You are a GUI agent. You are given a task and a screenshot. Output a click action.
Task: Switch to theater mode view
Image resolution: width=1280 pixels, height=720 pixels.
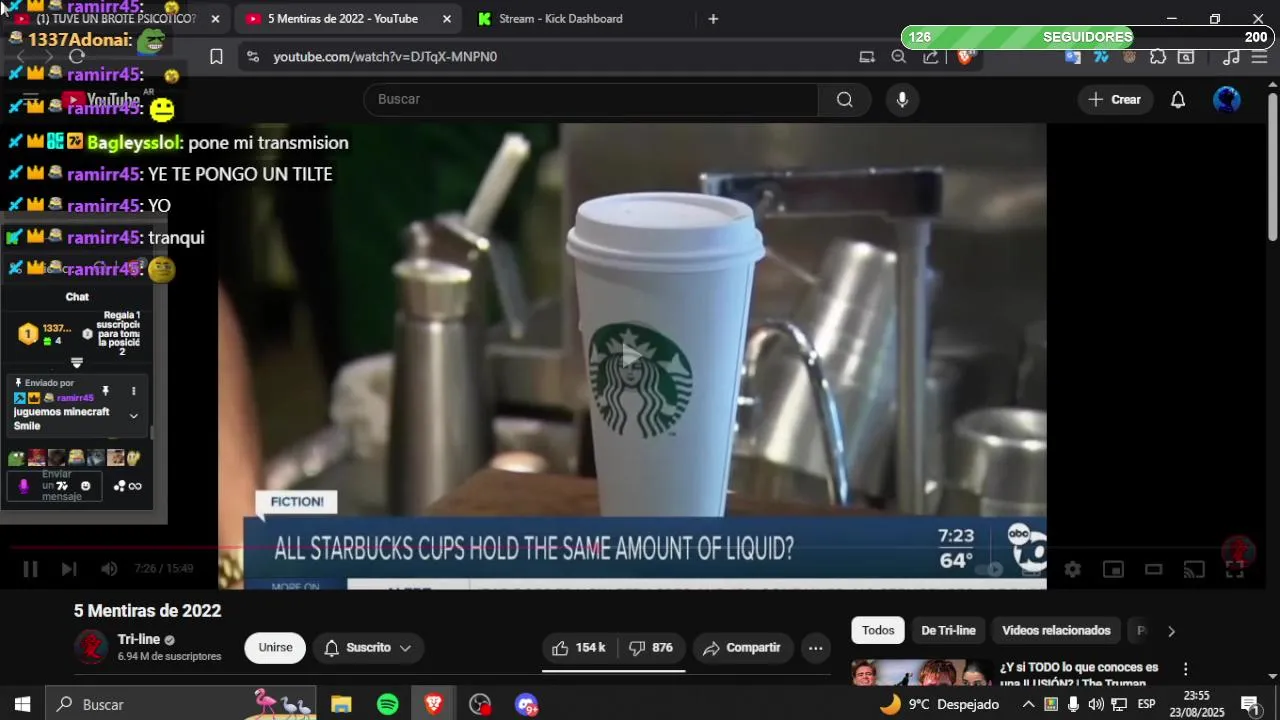(x=1153, y=569)
